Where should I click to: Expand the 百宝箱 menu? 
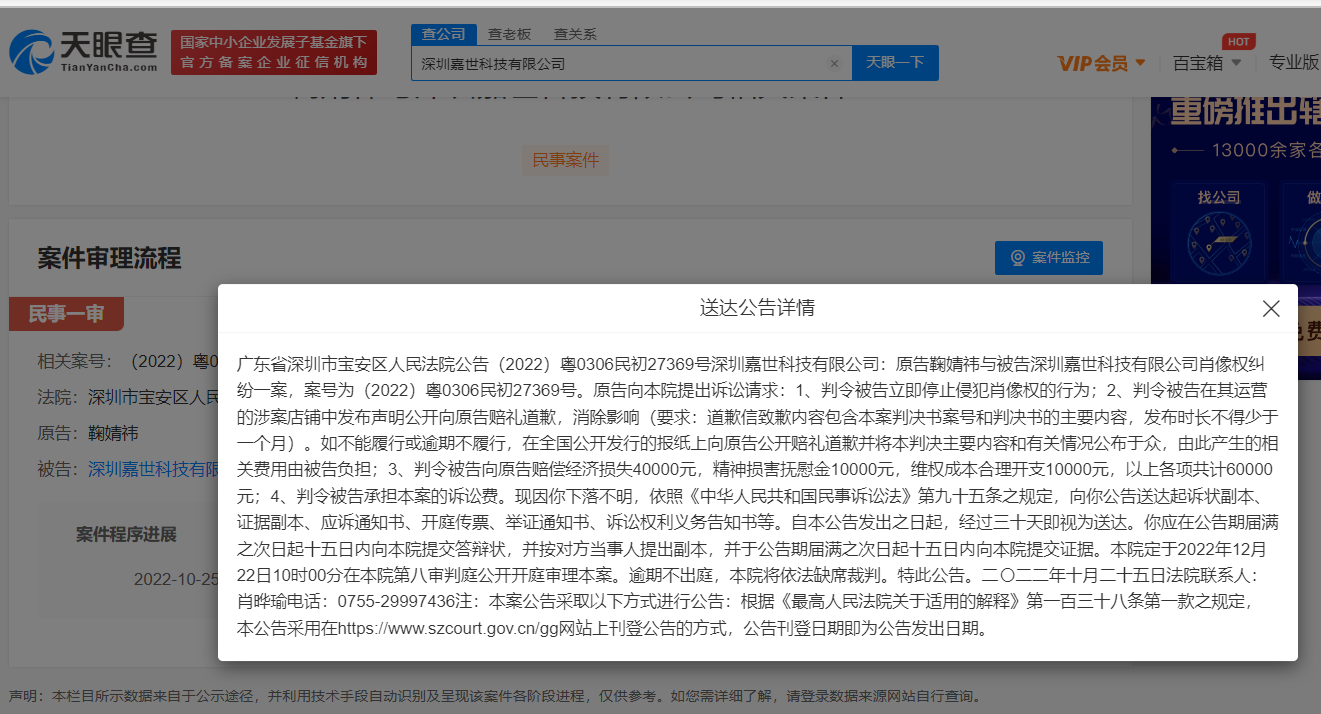point(1207,63)
